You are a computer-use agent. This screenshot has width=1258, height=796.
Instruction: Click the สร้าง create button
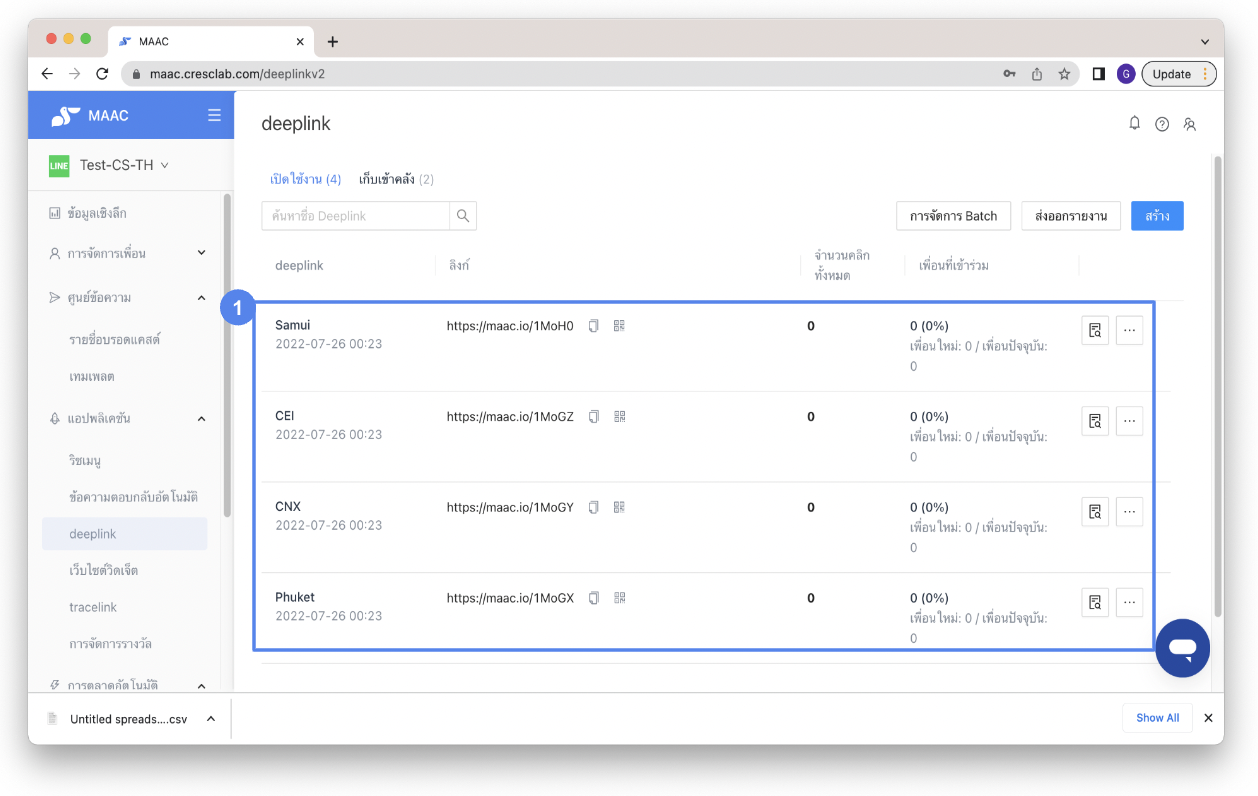pos(1157,215)
